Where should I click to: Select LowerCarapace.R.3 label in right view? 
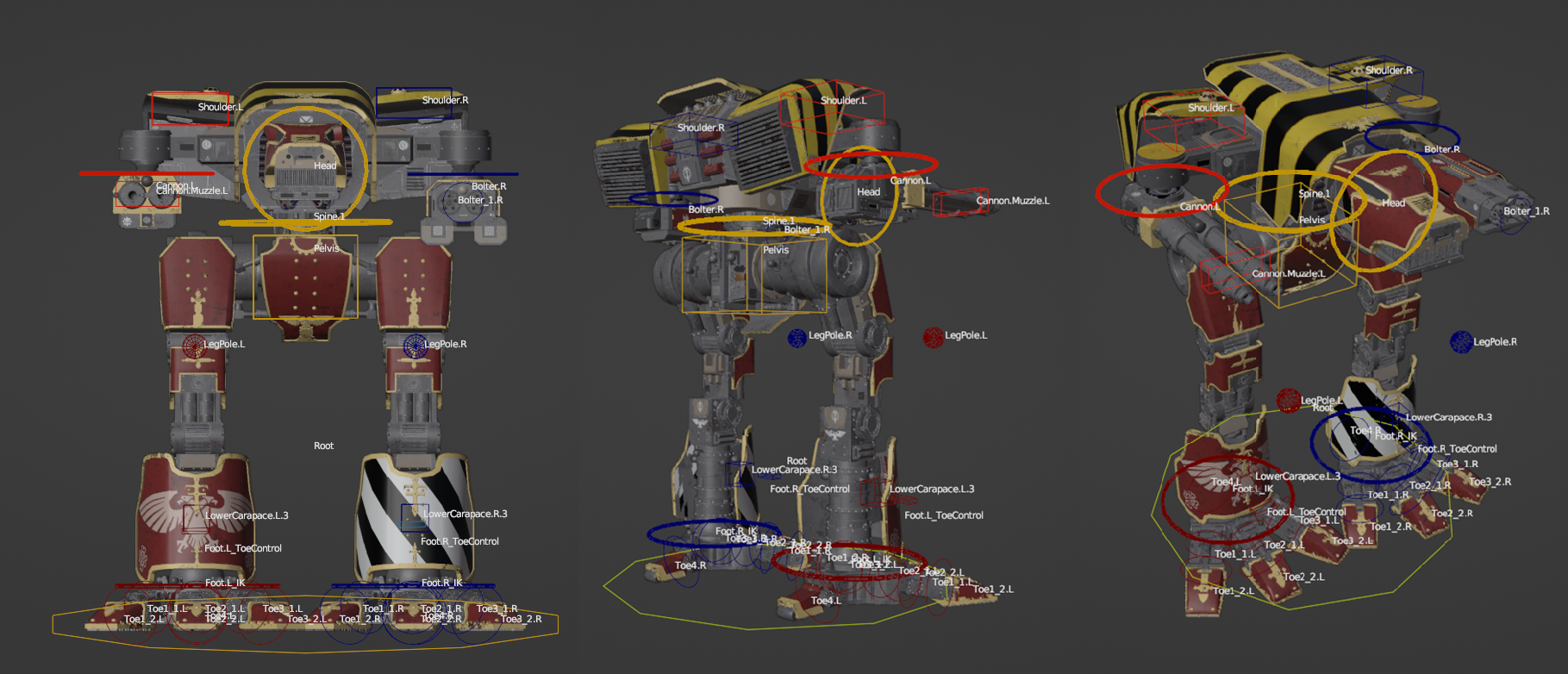pyautogui.click(x=1449, y=417)
